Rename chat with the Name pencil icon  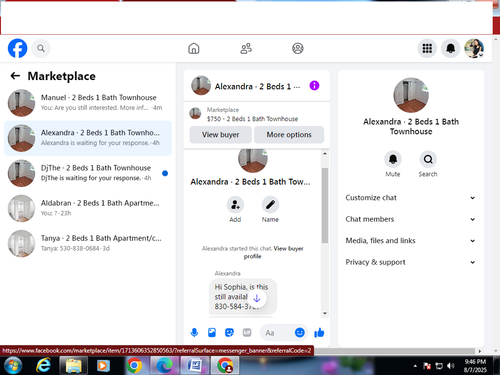[x=270, y=204]
